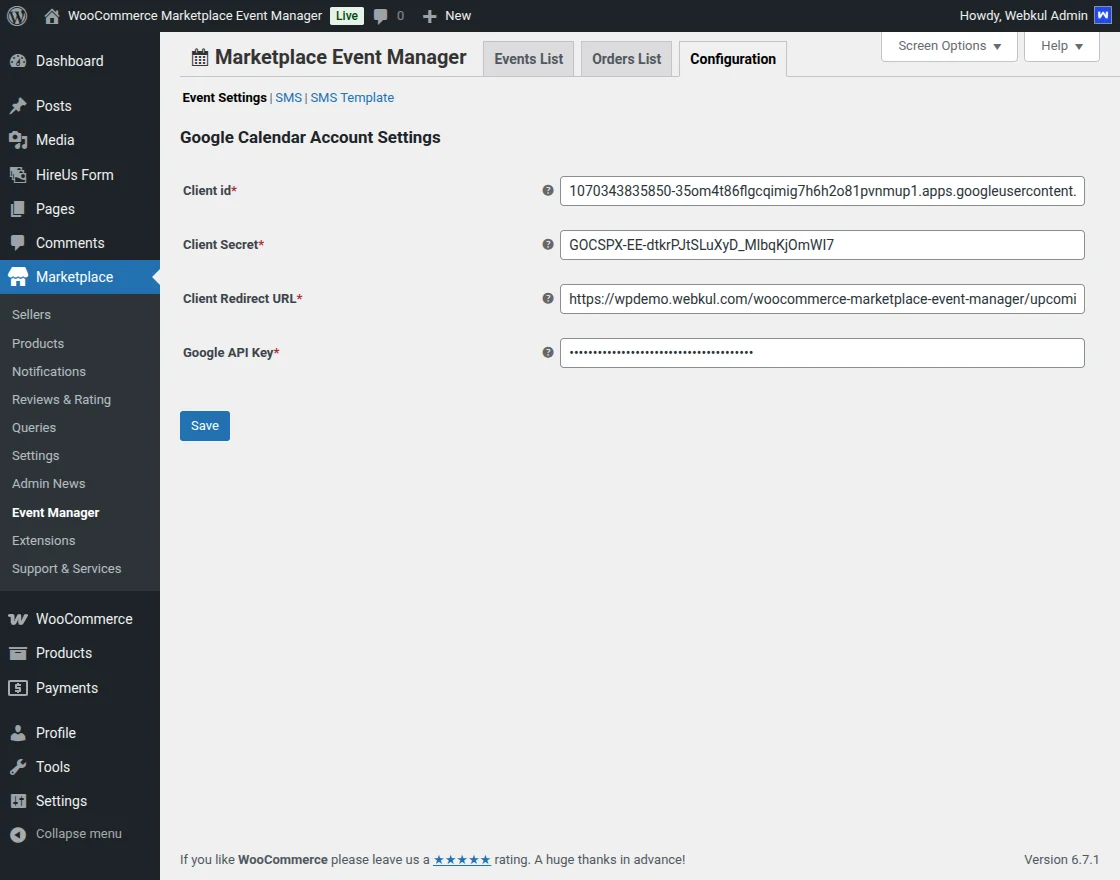Screen dimensions: 1120x880
Task: Select the Posts pin icon in the sidebar
Action: click(x=20, y=106)
